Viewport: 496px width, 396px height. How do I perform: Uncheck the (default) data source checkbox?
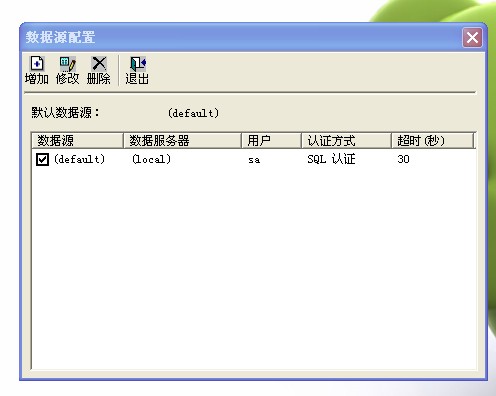tap(42, 159)
